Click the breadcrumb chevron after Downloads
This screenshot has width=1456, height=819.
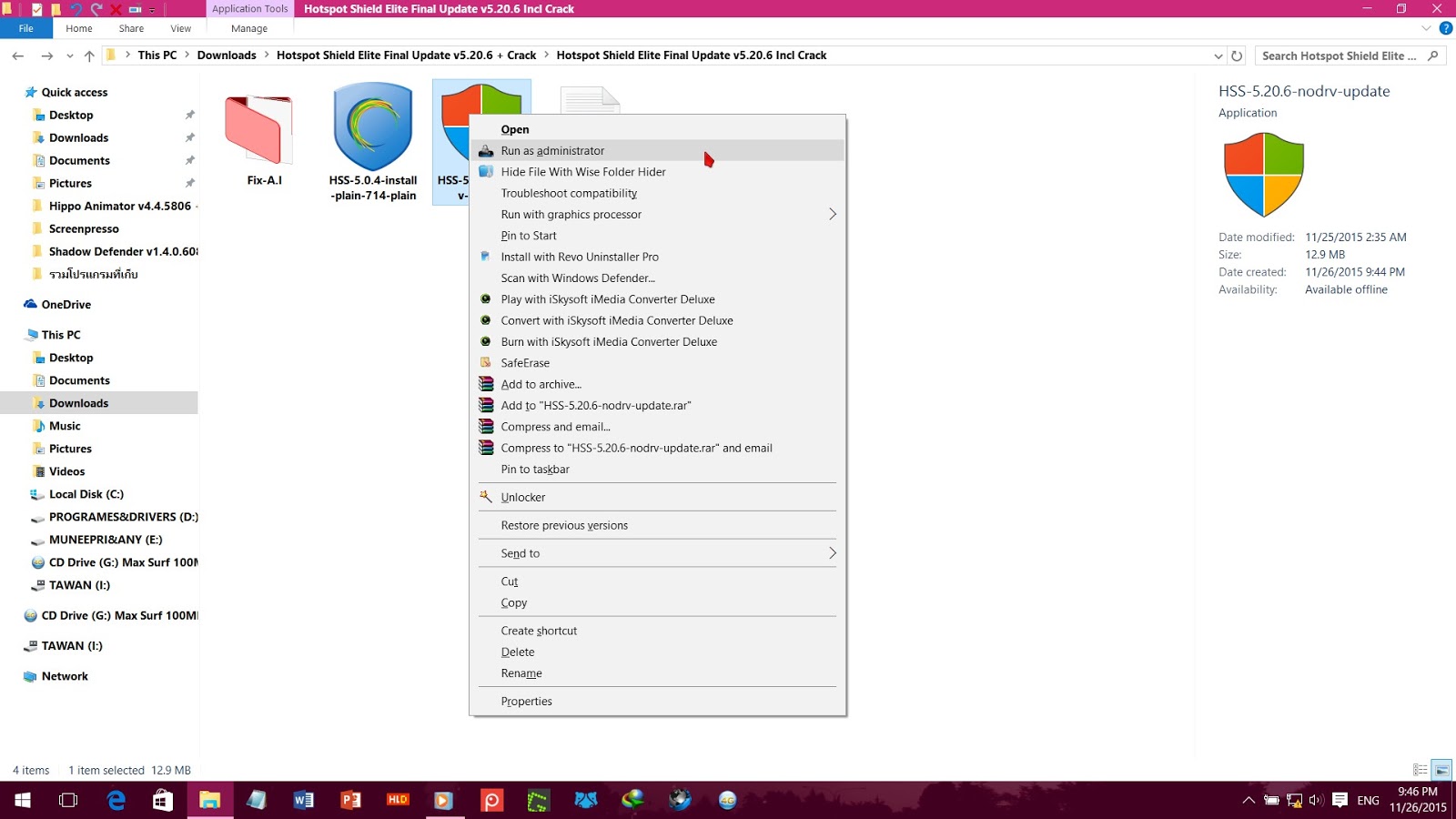(x=267, y=56)
